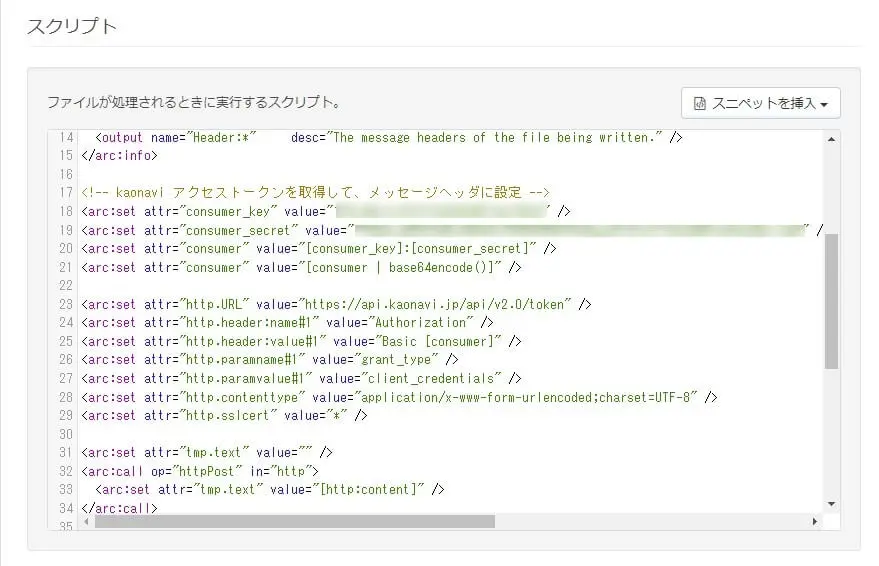879x566 pixels.
Task: Click the kaonavi comment on line 17
Action: [316, 192]
